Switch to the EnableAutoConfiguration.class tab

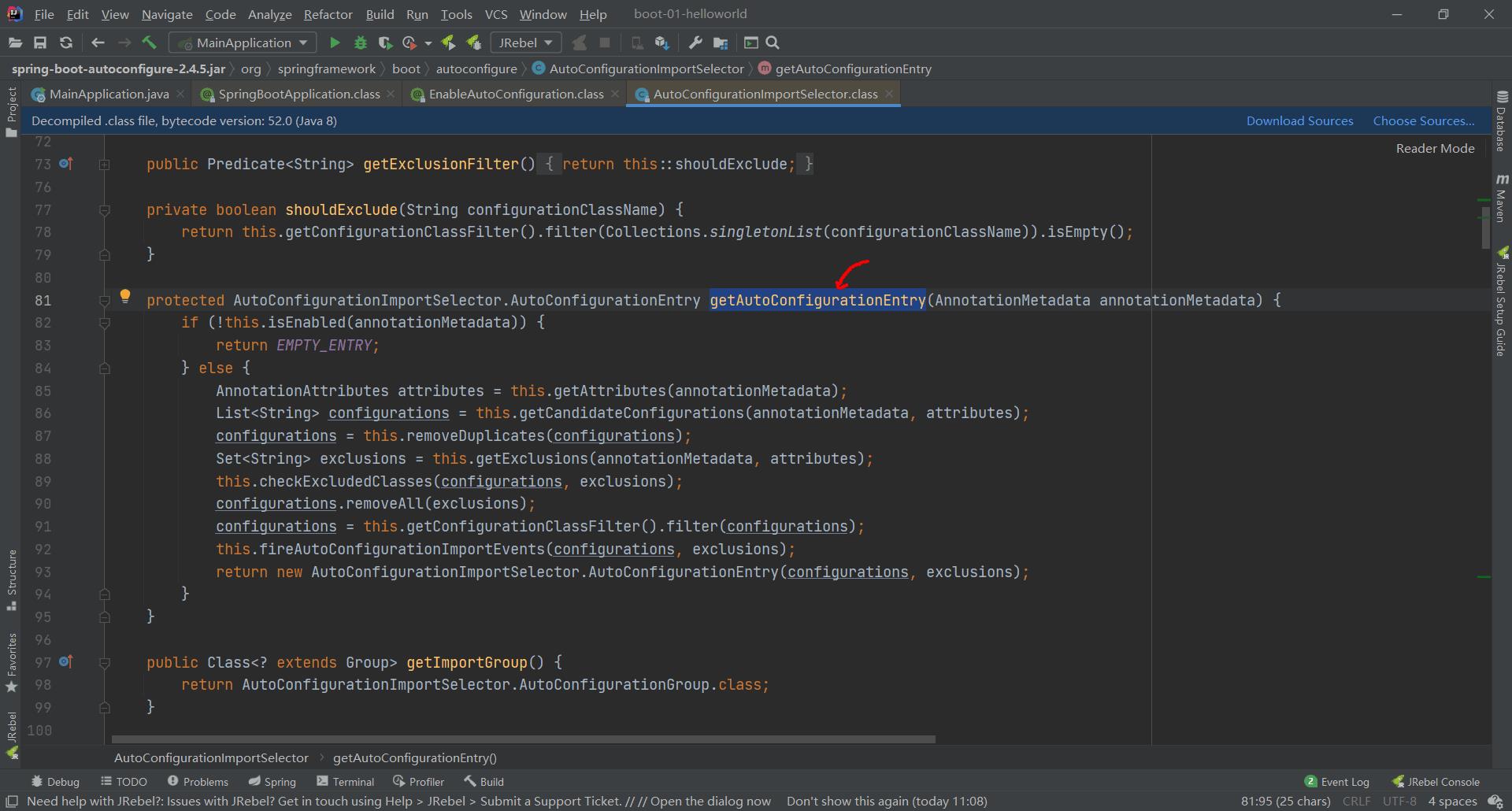516,94
